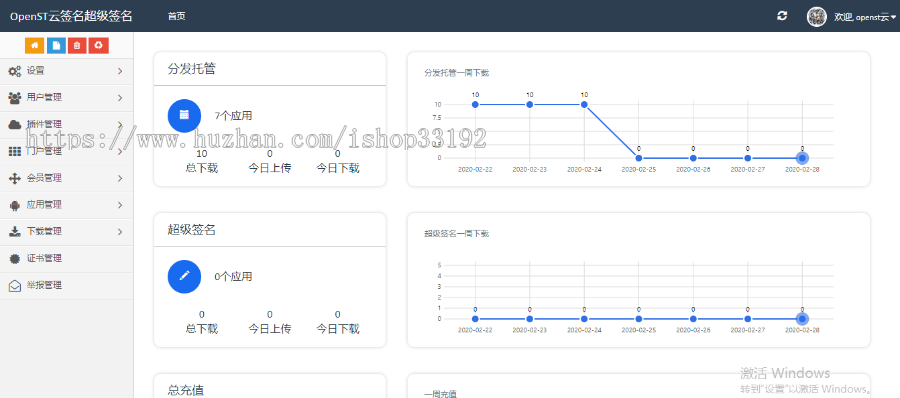Open the 用户管理 sidebar menu
Viewport: 900px width, 398px height.
pyautogui.click(x=67, y=98)
